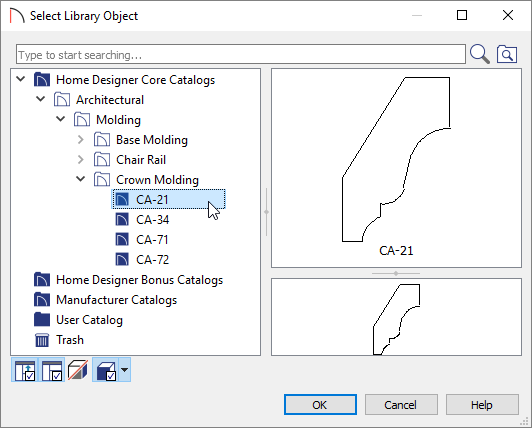Image resolution: width=532 pixels, height=428 pixels.
Task: Click the library search text field
Action: [241, 54]
